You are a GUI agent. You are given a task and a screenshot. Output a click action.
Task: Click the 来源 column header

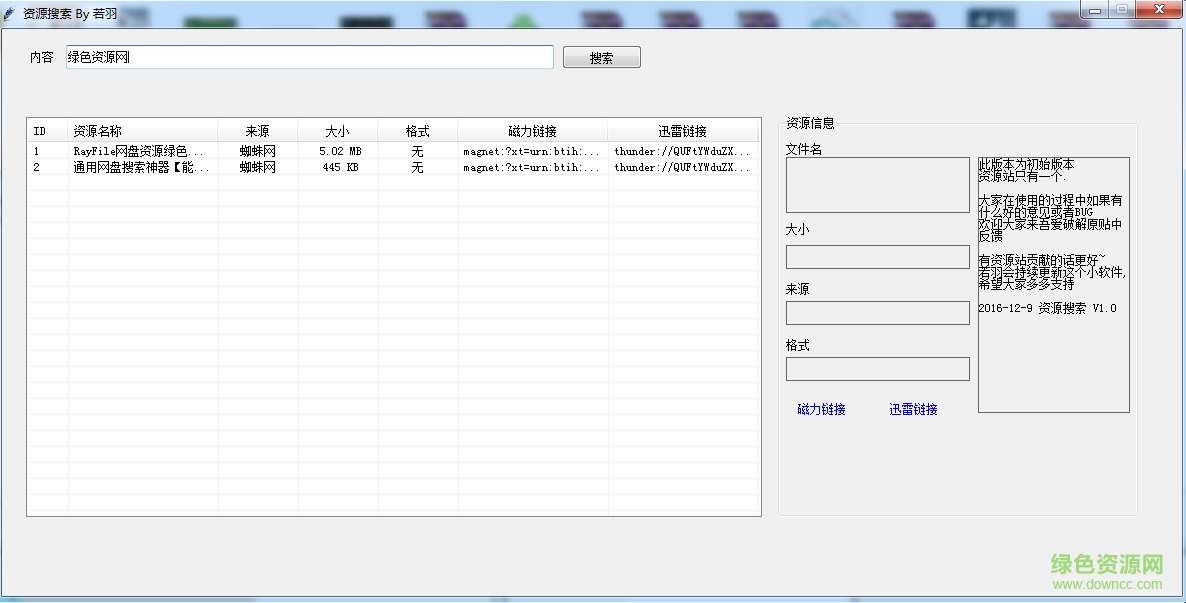(x=257, y=131)
